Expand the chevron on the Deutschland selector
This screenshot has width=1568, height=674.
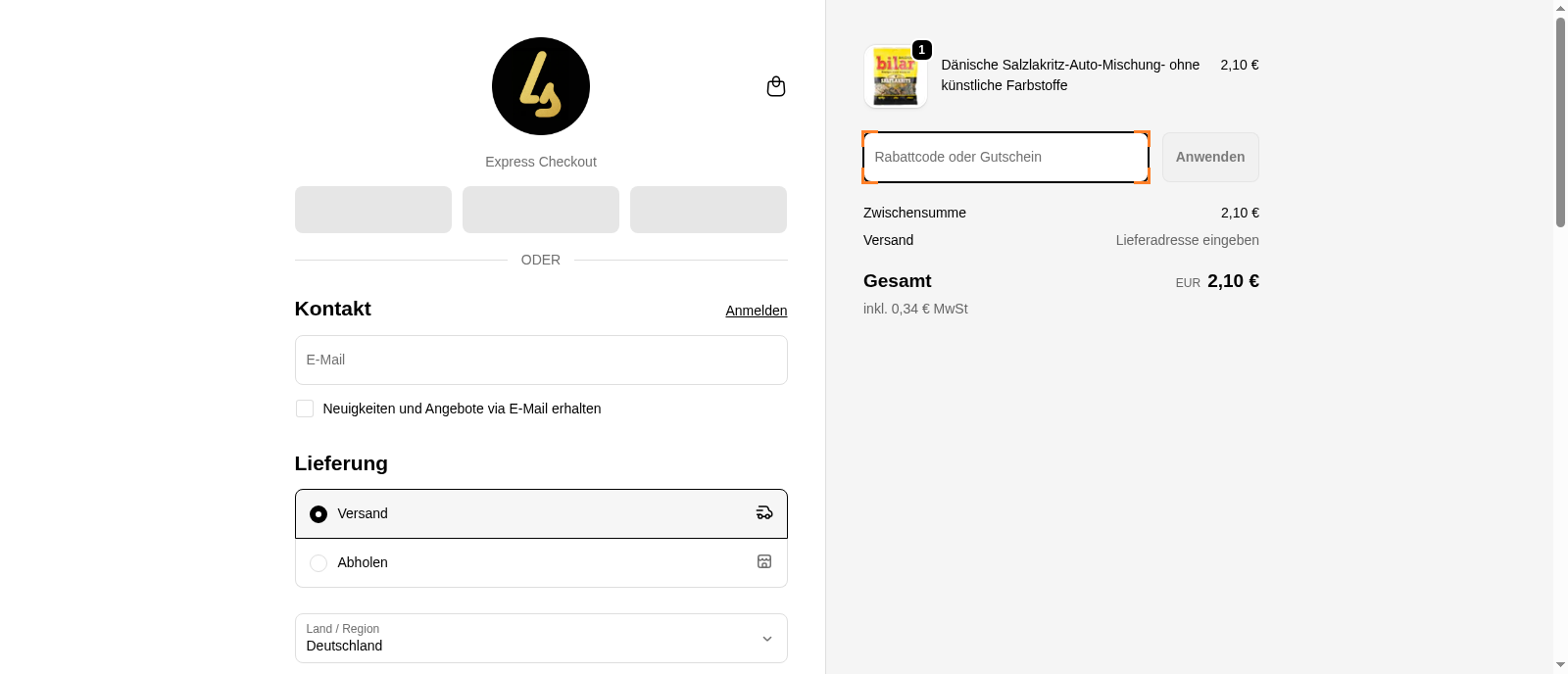click(767, 638)
